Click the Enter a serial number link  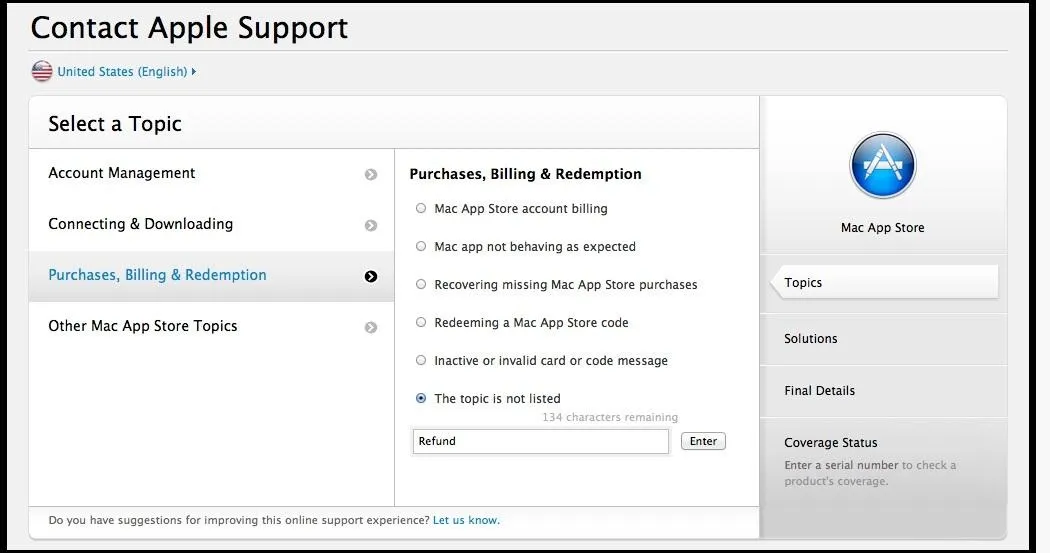841,465
